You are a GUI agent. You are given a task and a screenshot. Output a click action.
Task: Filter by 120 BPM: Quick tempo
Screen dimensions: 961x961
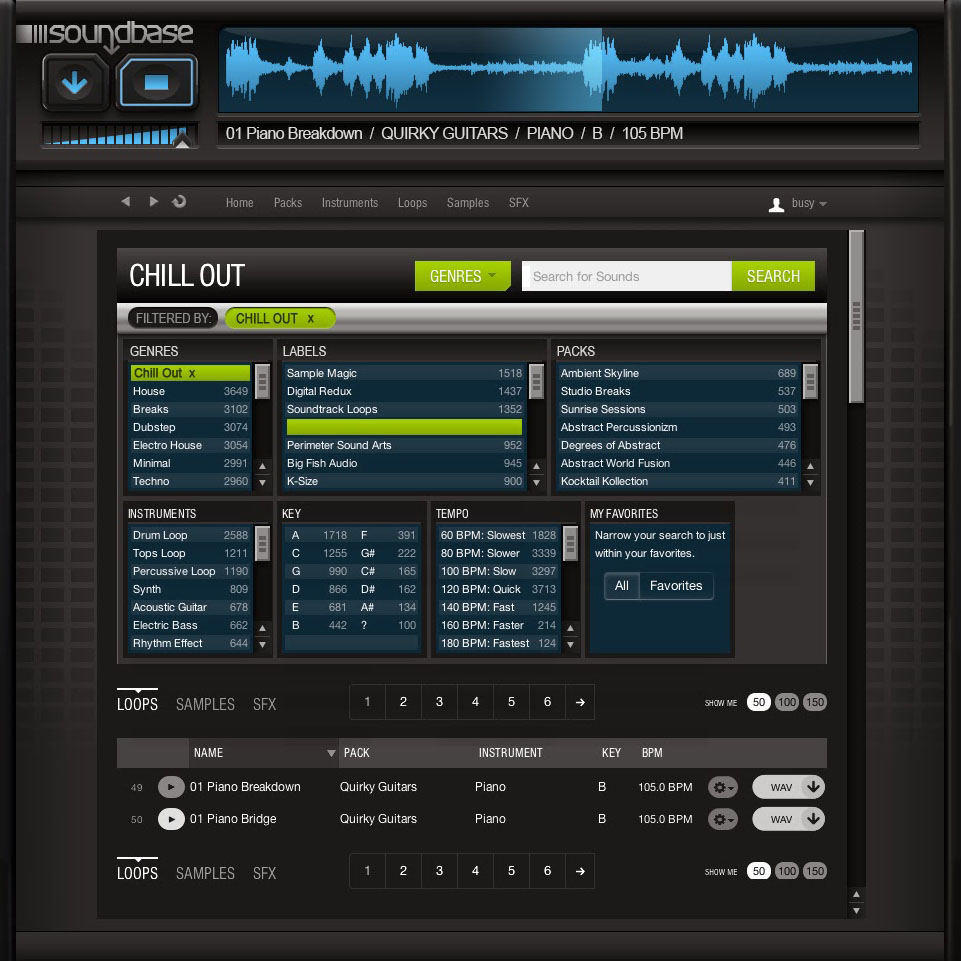pyautogui.click(x=498, y=589)
